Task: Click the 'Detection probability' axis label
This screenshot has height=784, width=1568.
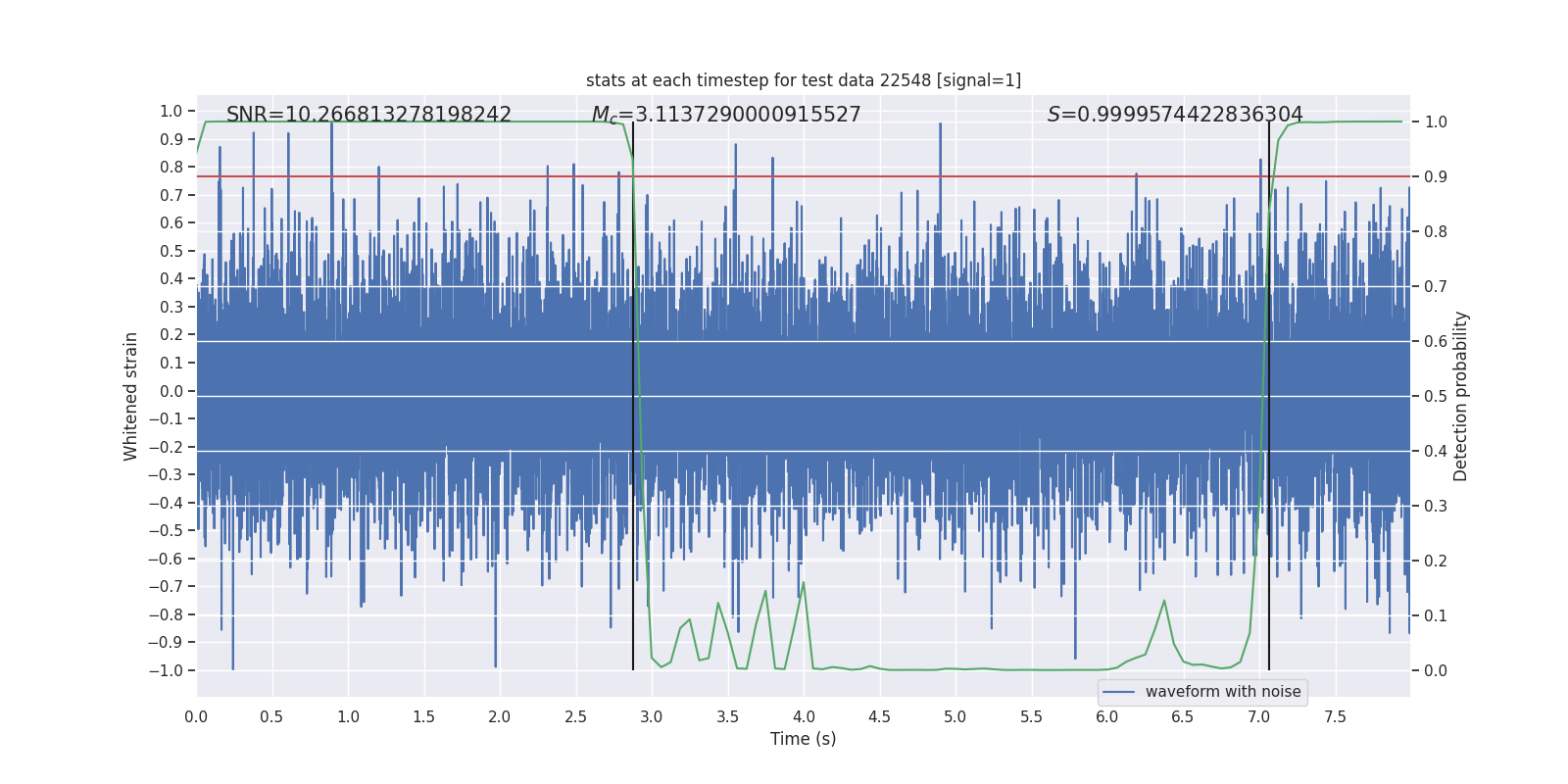Action: [1461, 396]
